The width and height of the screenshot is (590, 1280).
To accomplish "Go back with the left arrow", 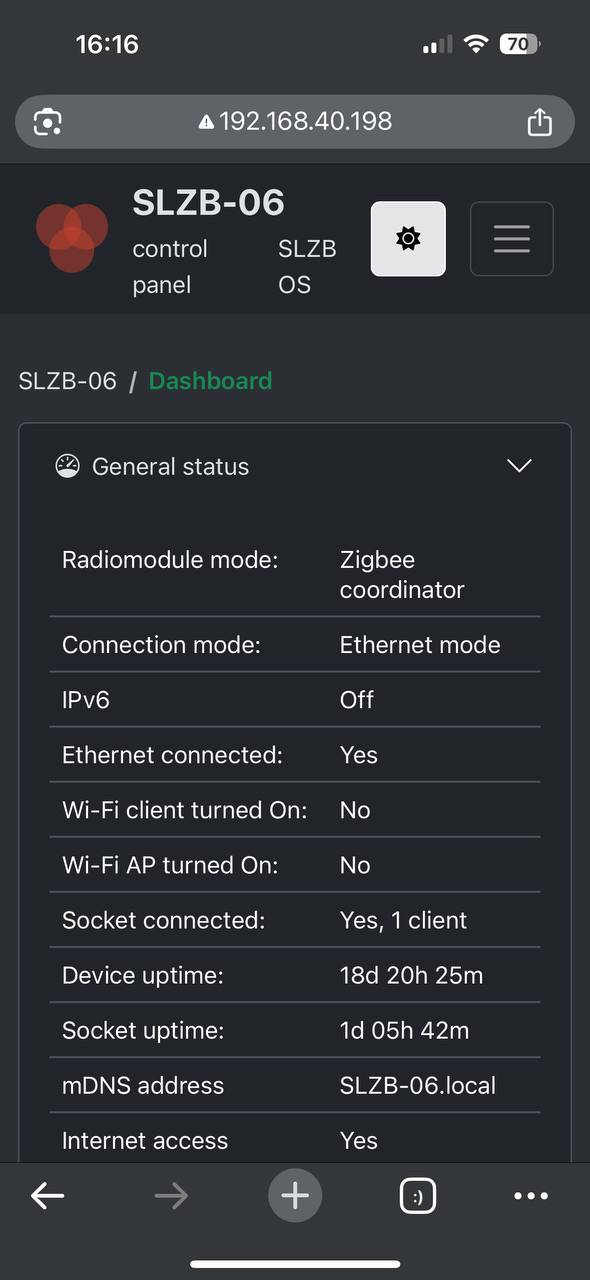I will 47,1196.
